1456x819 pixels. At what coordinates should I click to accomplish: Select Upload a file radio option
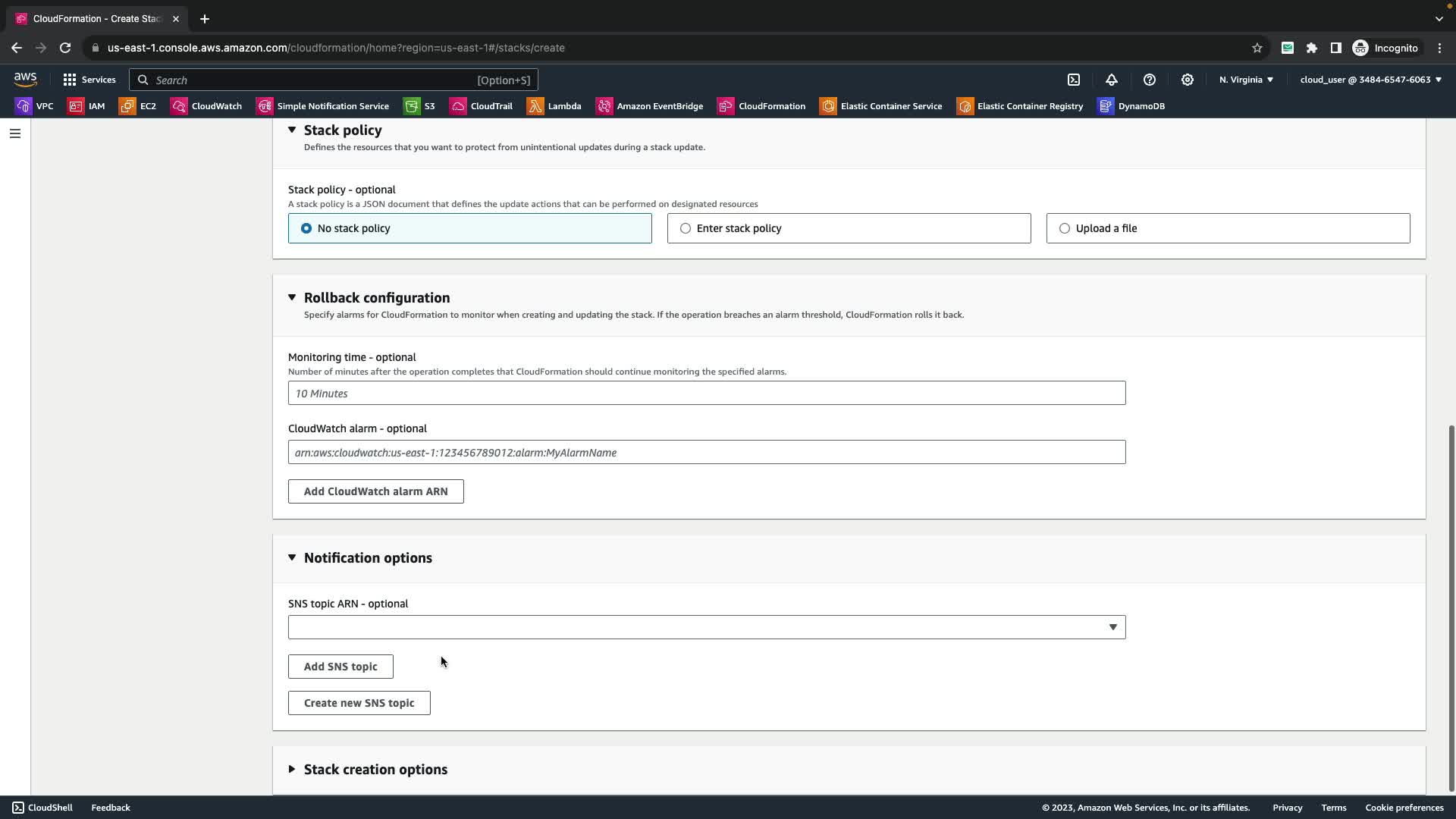click(x=1065, y=228)
